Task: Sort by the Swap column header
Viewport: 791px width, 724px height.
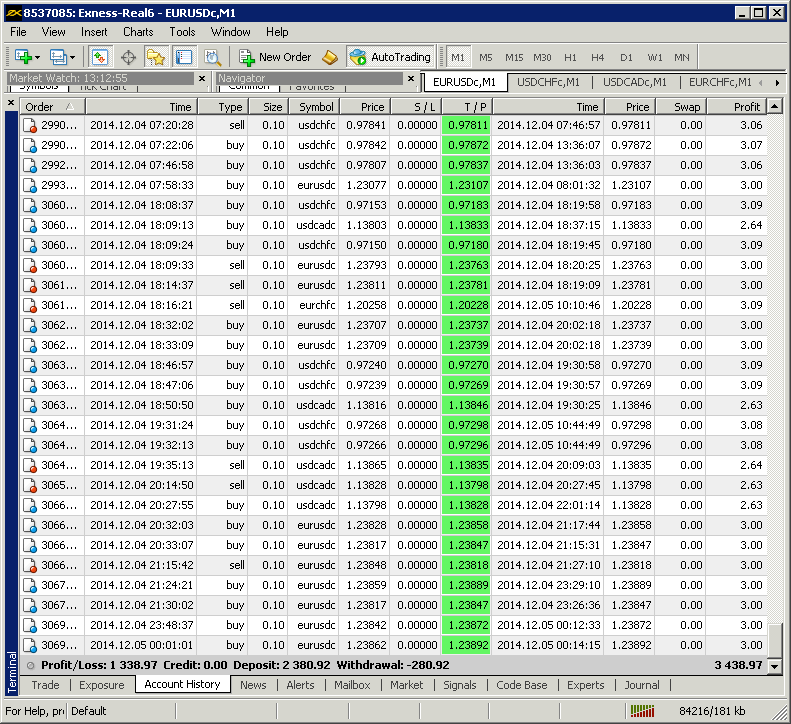Action: (x=682, y=107)
